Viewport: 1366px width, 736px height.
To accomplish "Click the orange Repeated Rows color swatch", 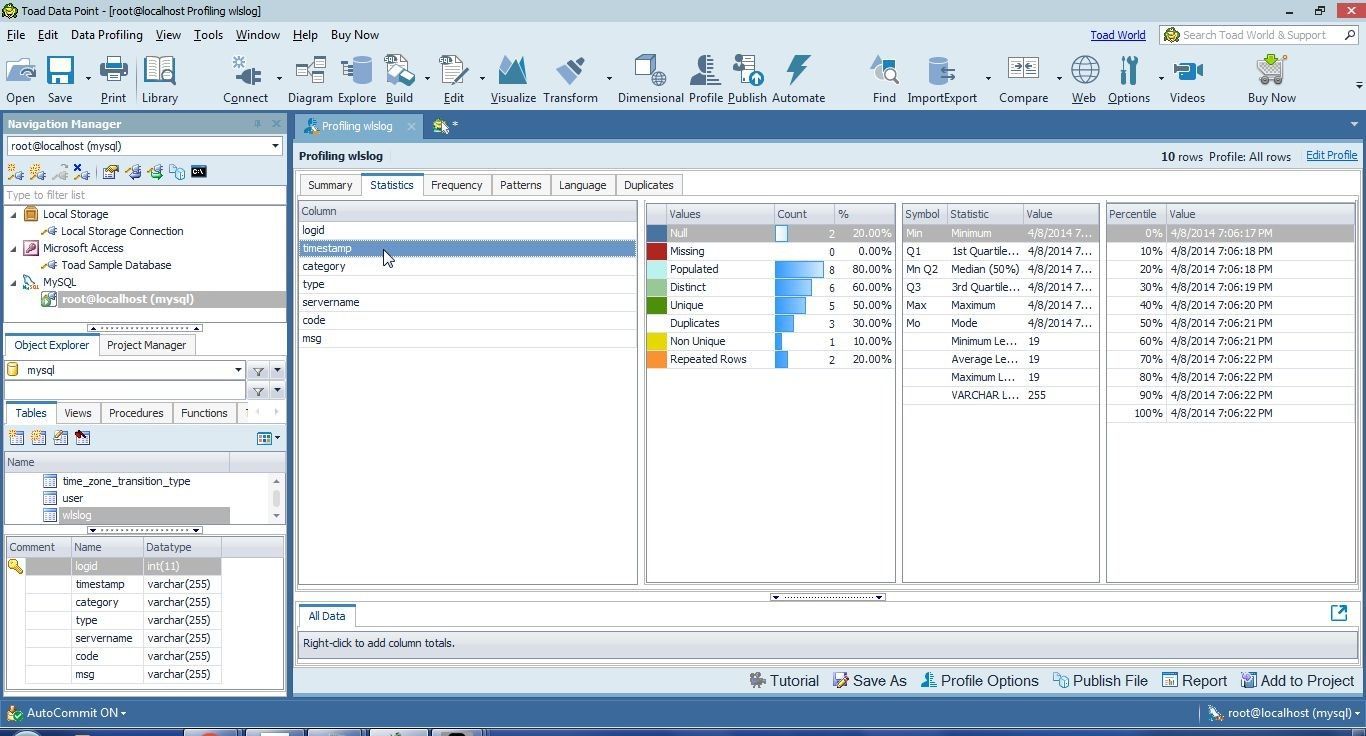I will (x=657, y=359).
